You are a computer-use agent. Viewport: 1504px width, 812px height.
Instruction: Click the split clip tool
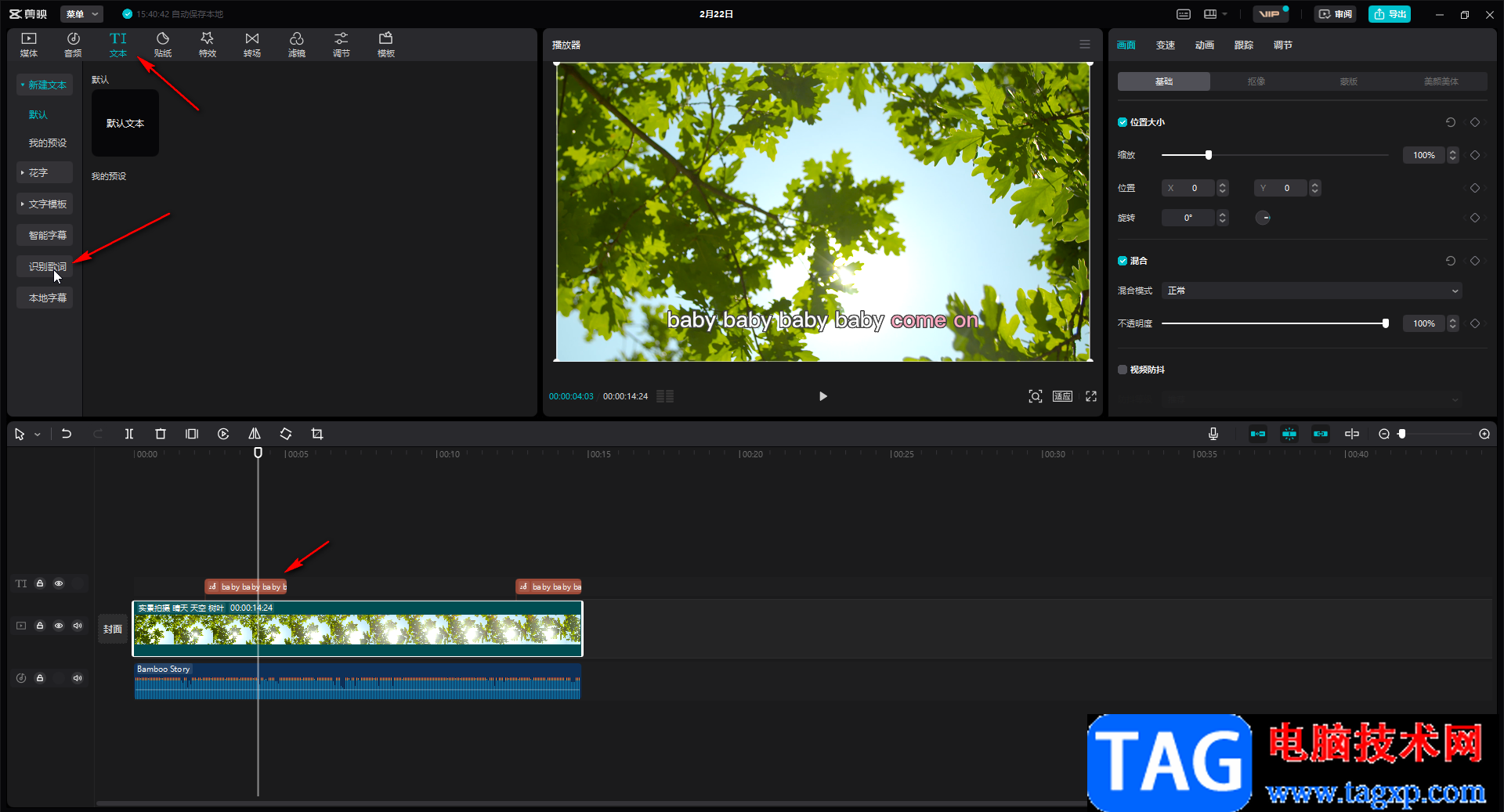129,434
